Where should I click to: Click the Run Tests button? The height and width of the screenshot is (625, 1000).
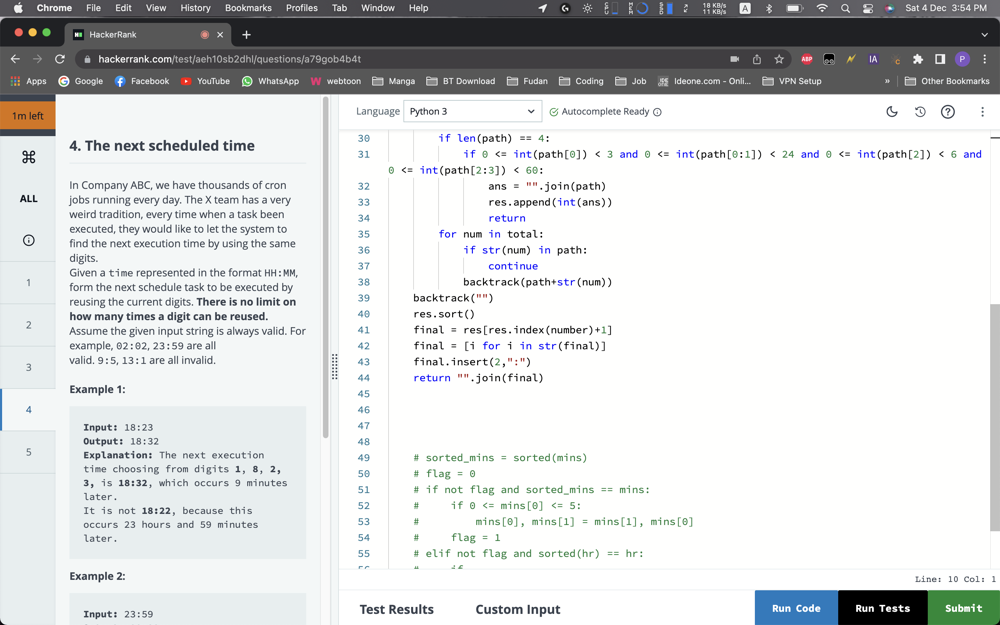883,608
